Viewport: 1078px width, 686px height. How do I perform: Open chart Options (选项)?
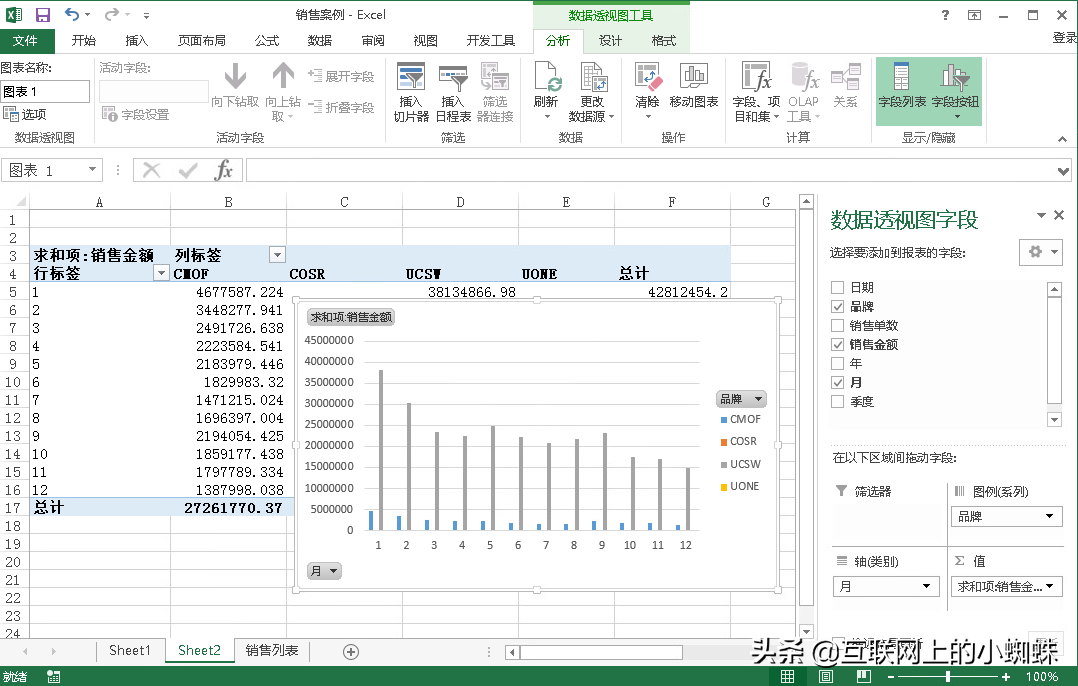[x=25, y=114]
